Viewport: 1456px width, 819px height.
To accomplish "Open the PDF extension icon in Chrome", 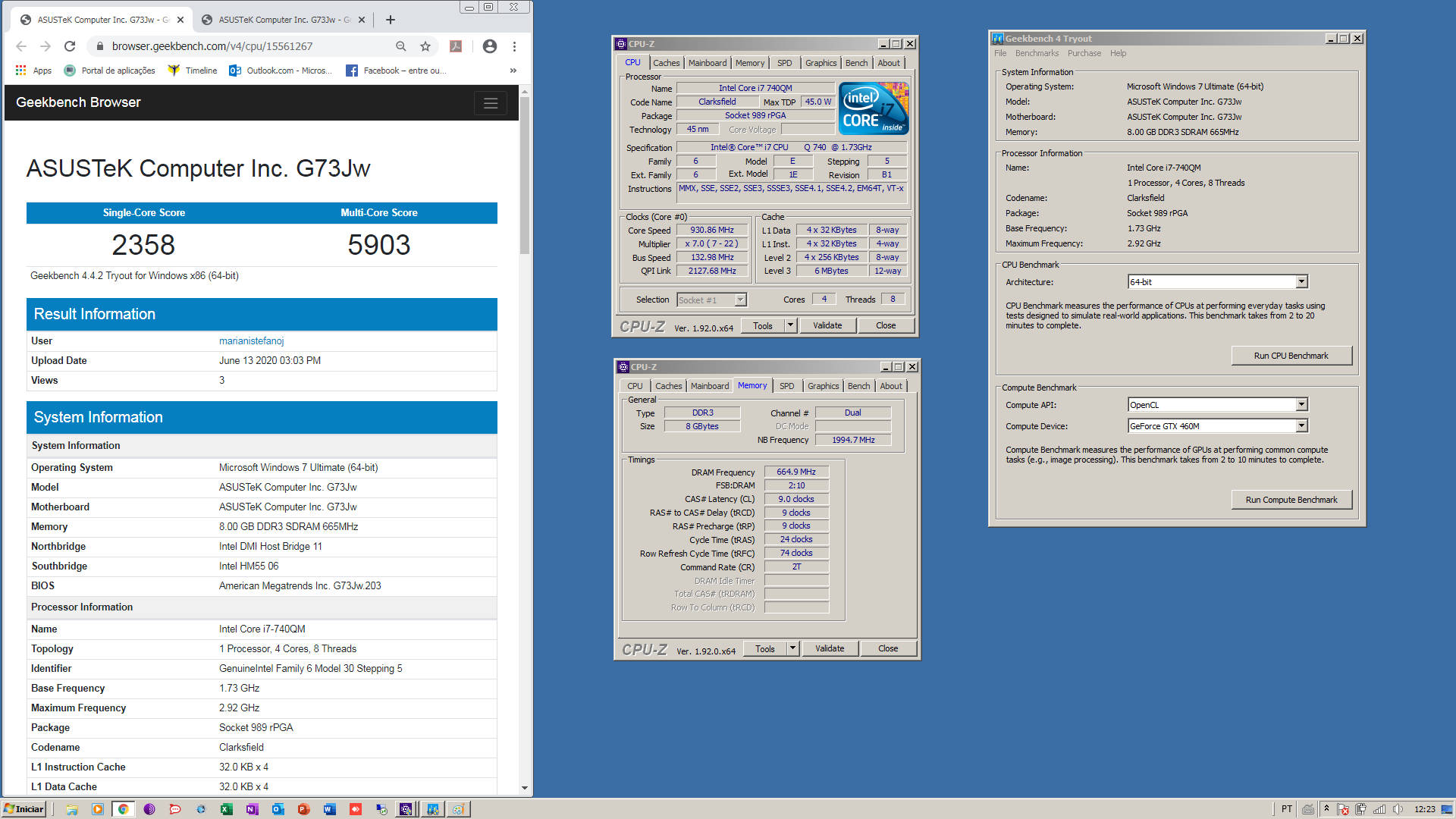I will (x=456, y=46).
